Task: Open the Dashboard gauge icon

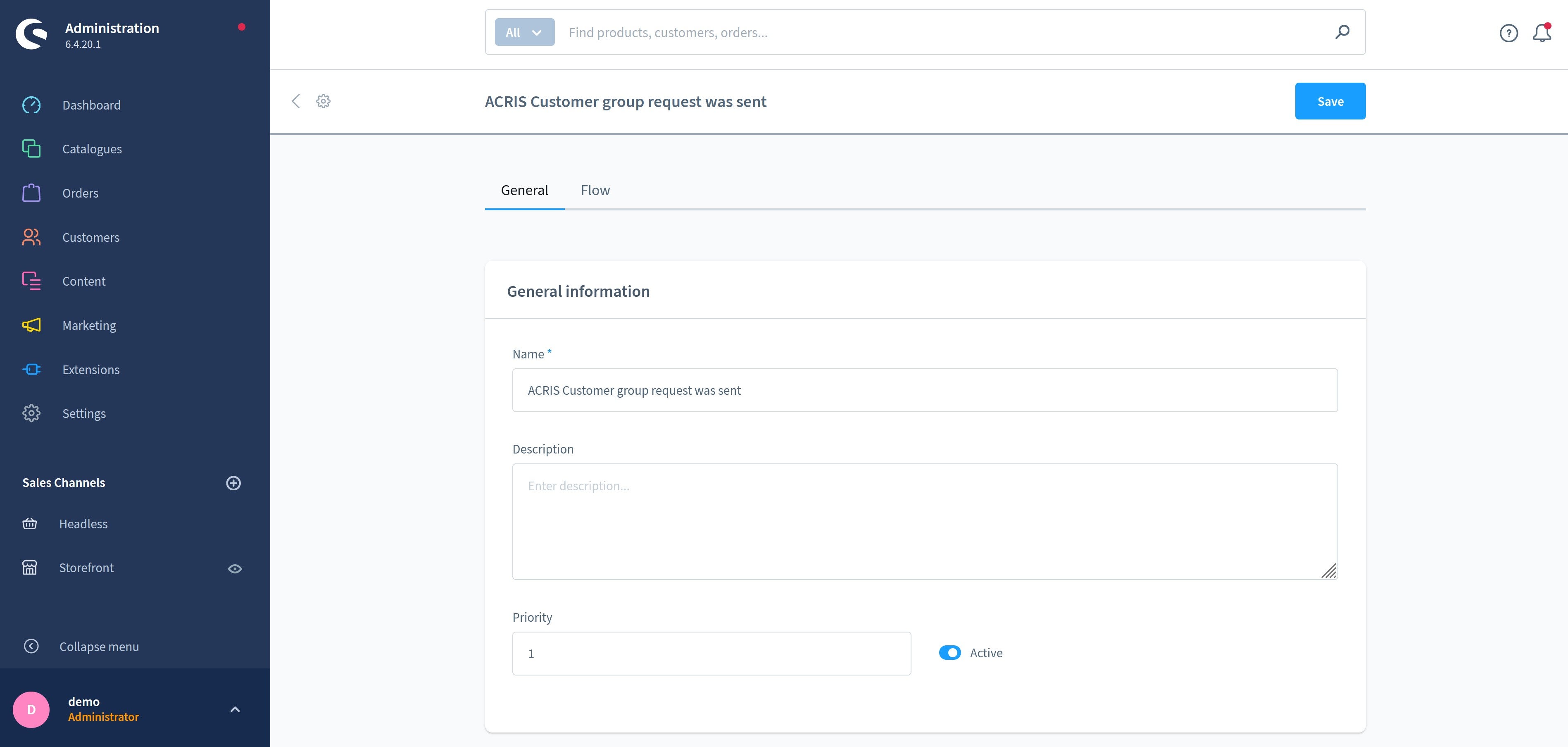Action: tap(31, 105)
